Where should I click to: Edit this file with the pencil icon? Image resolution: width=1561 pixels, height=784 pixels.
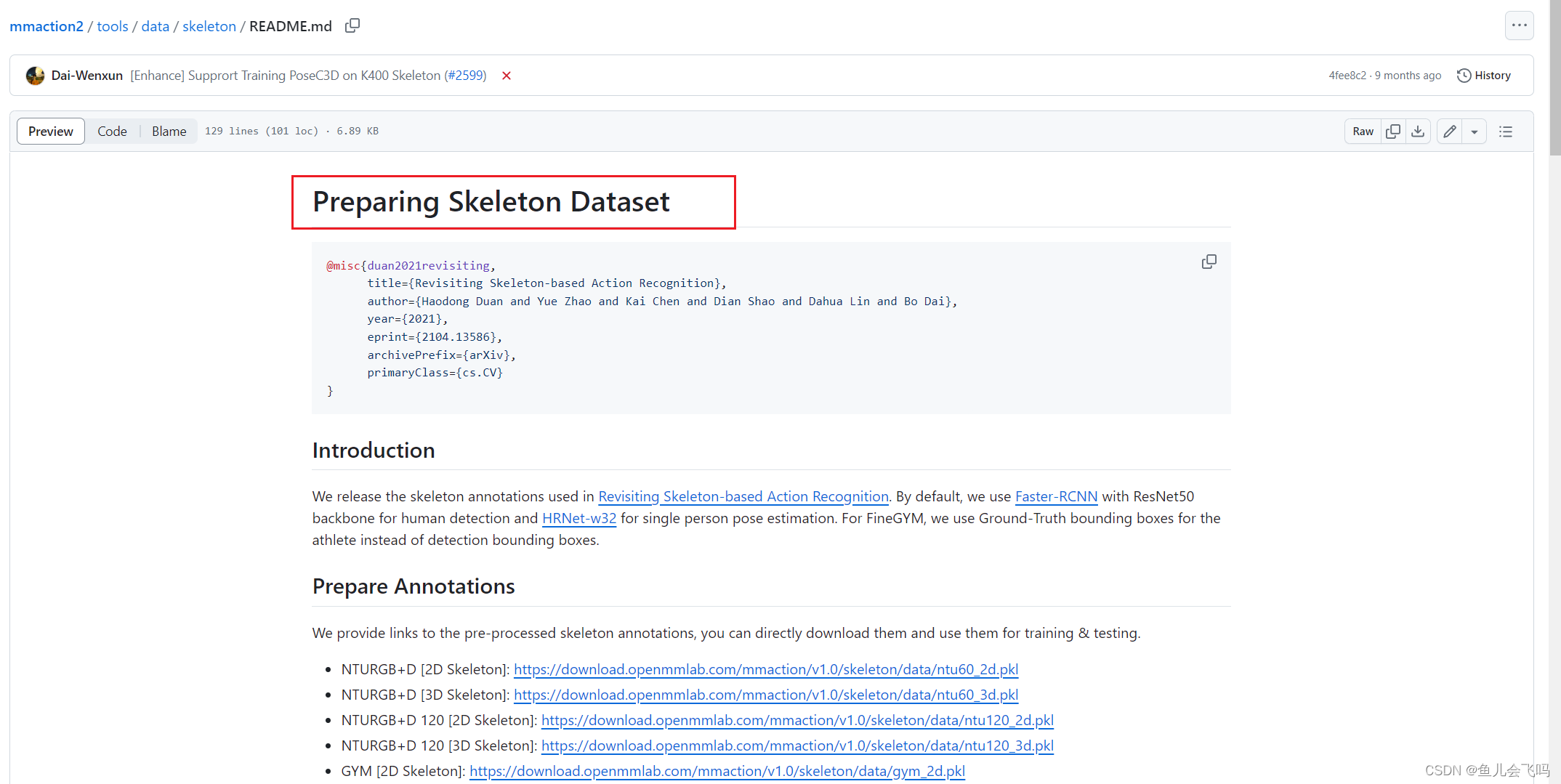pyautogui.click(x=1449, y=131)
